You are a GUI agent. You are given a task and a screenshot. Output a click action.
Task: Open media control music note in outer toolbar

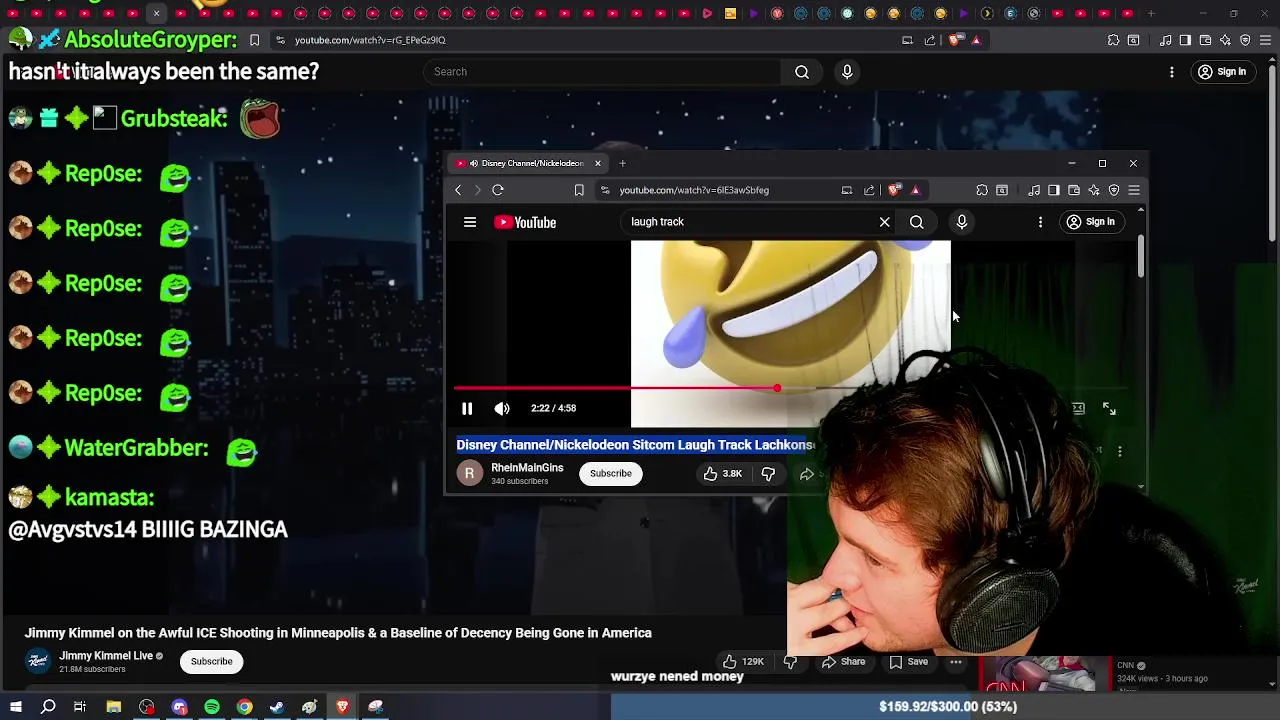(x=1166, y=40)
